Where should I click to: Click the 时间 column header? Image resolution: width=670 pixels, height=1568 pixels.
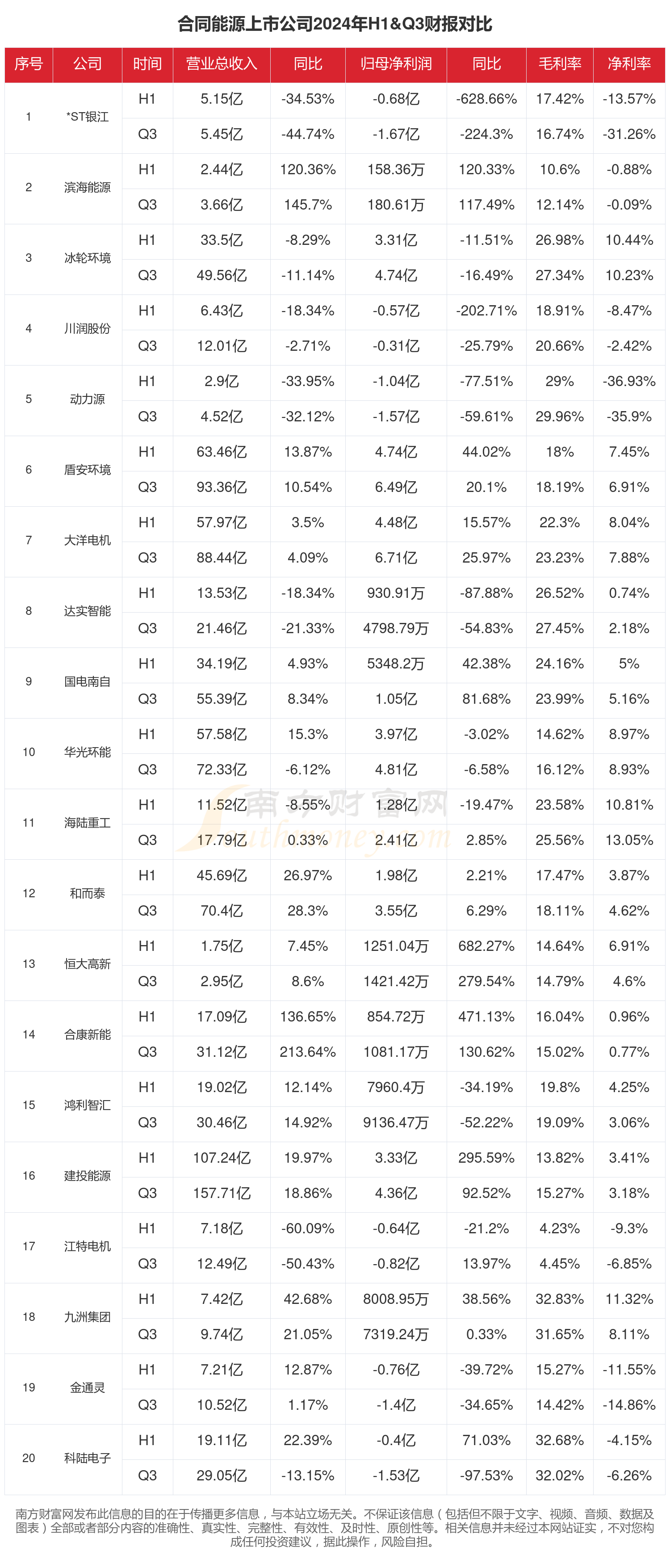(x=147, y=64)
